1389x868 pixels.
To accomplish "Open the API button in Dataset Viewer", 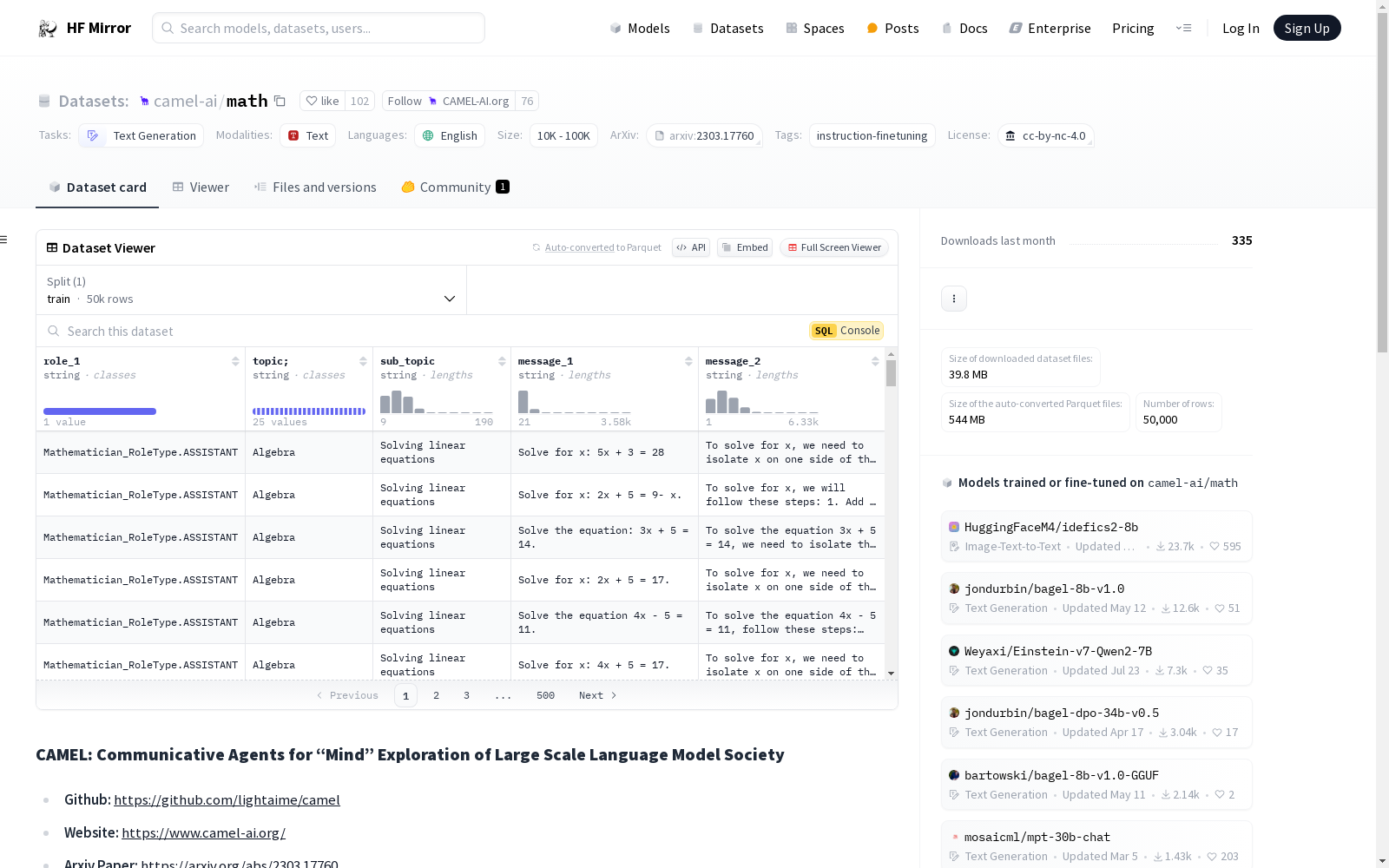I will click(691, 247).
